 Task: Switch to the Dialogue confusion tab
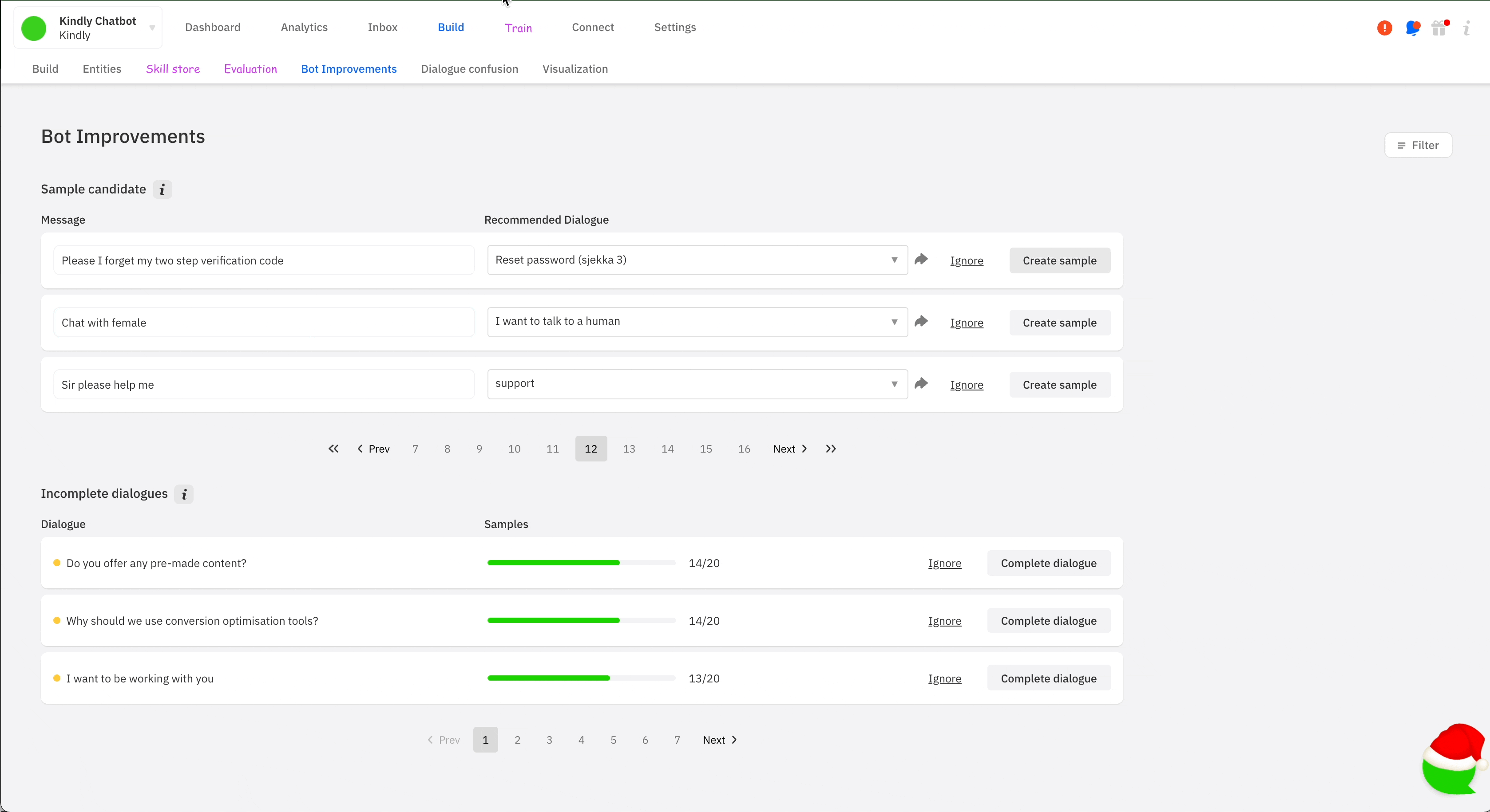tap(469, 69)
